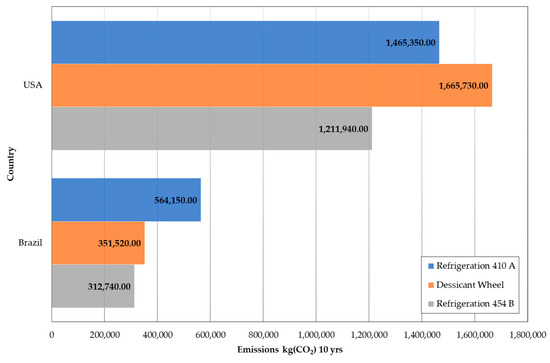Click data label 312,740.00
Screen dimensions: 550x363
[x=109, y=287]
